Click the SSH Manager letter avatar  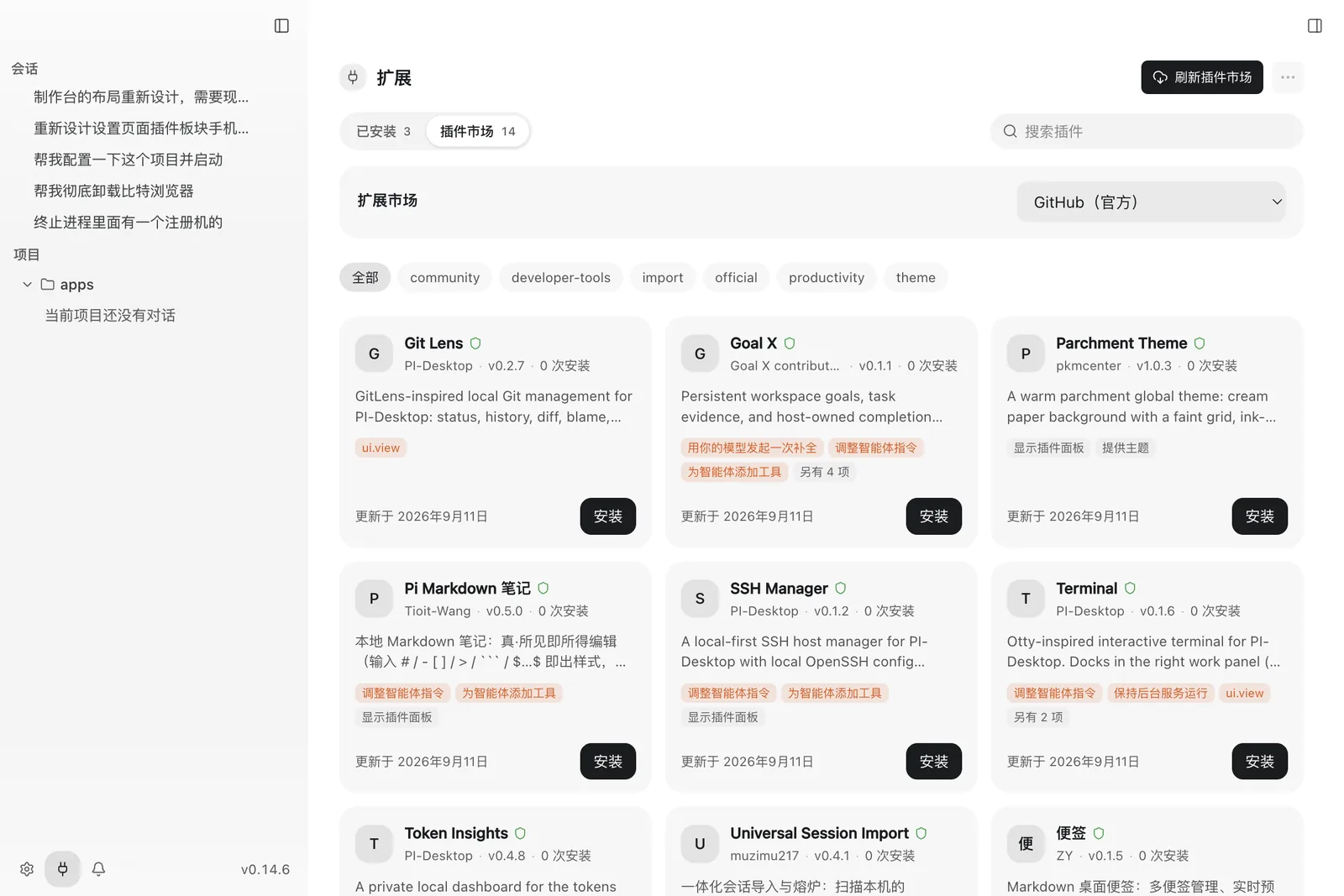pyautogui.click(x=700, y=599)
